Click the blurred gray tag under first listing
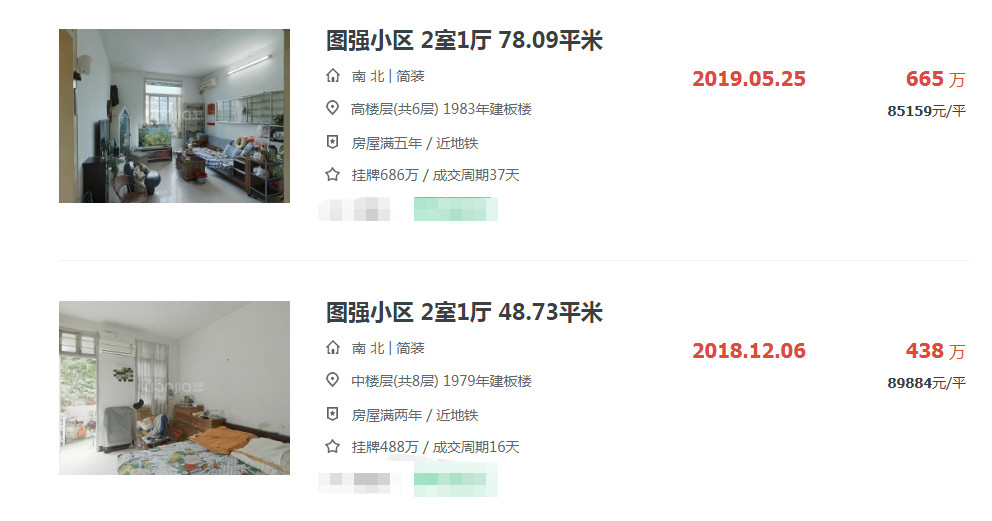This screenshot has width=992, height=521. coord(359,209)
